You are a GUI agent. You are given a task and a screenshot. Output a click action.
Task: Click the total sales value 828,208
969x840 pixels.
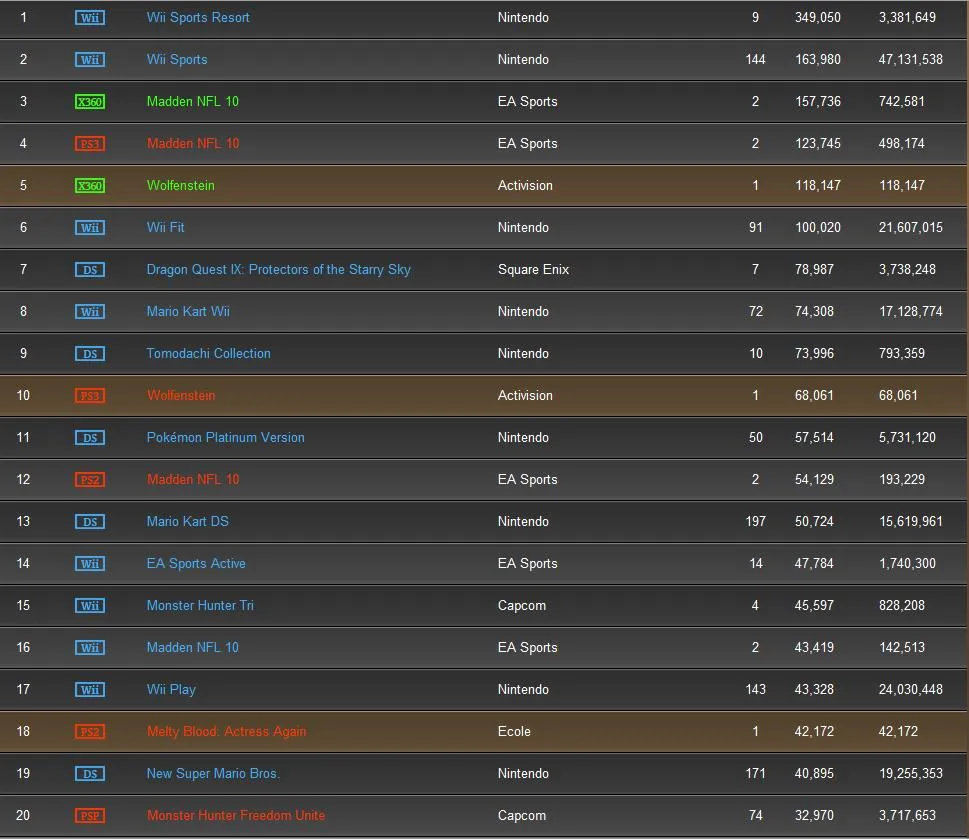coord(902,606)
